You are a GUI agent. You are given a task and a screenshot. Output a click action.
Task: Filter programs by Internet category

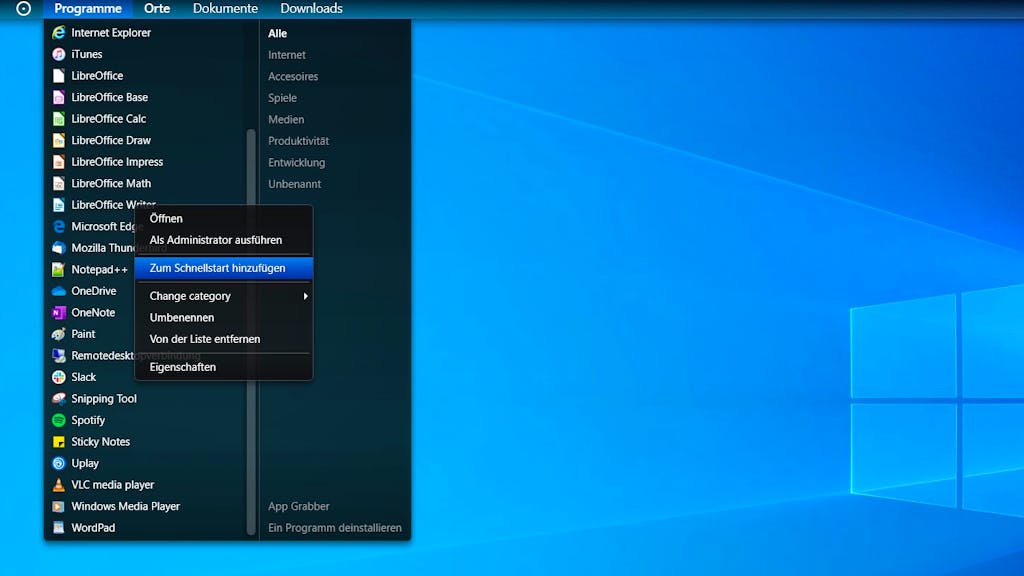(287, 55)
